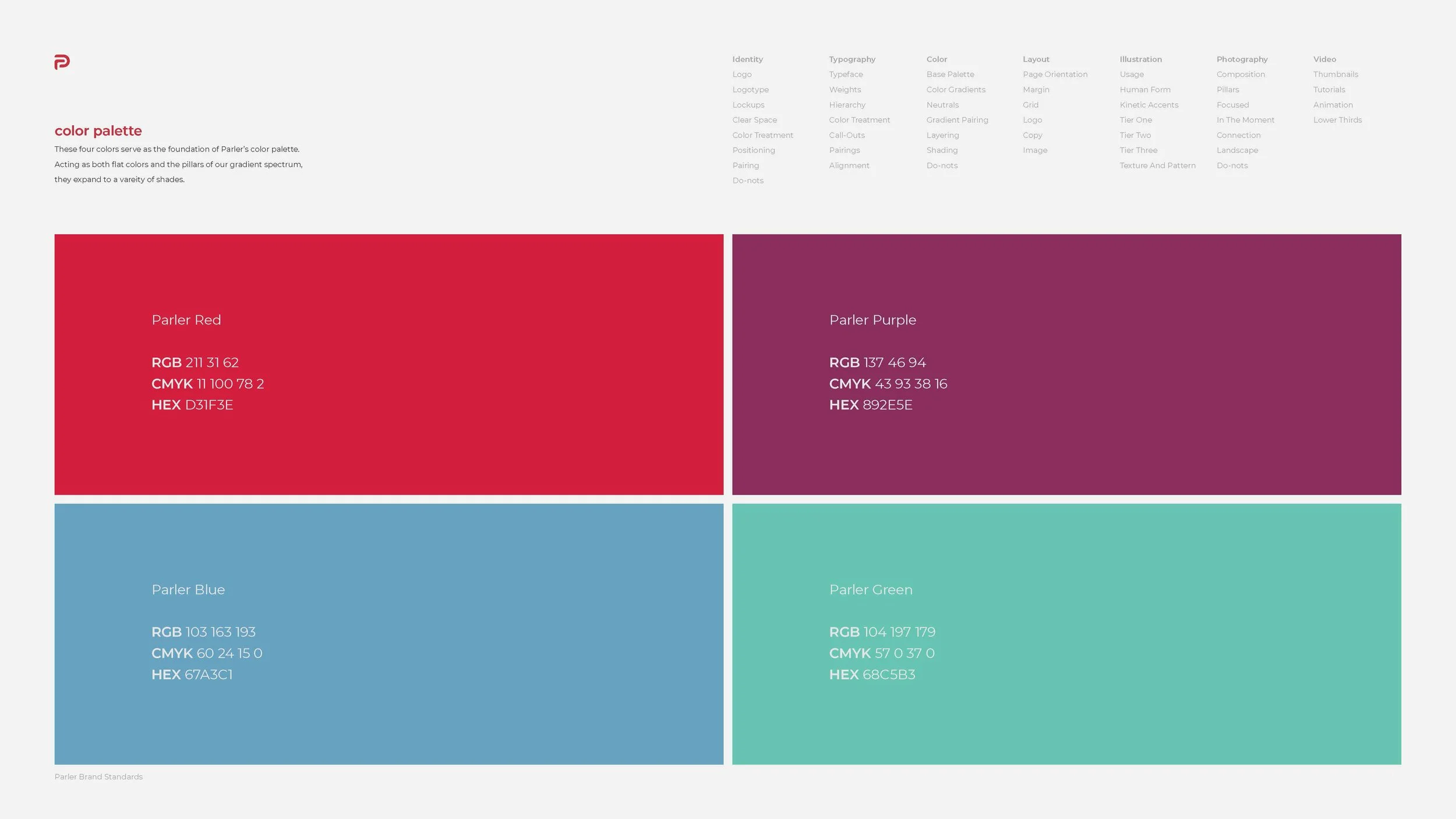Click Parler Brand Standards footer text

tap(98, 776)
